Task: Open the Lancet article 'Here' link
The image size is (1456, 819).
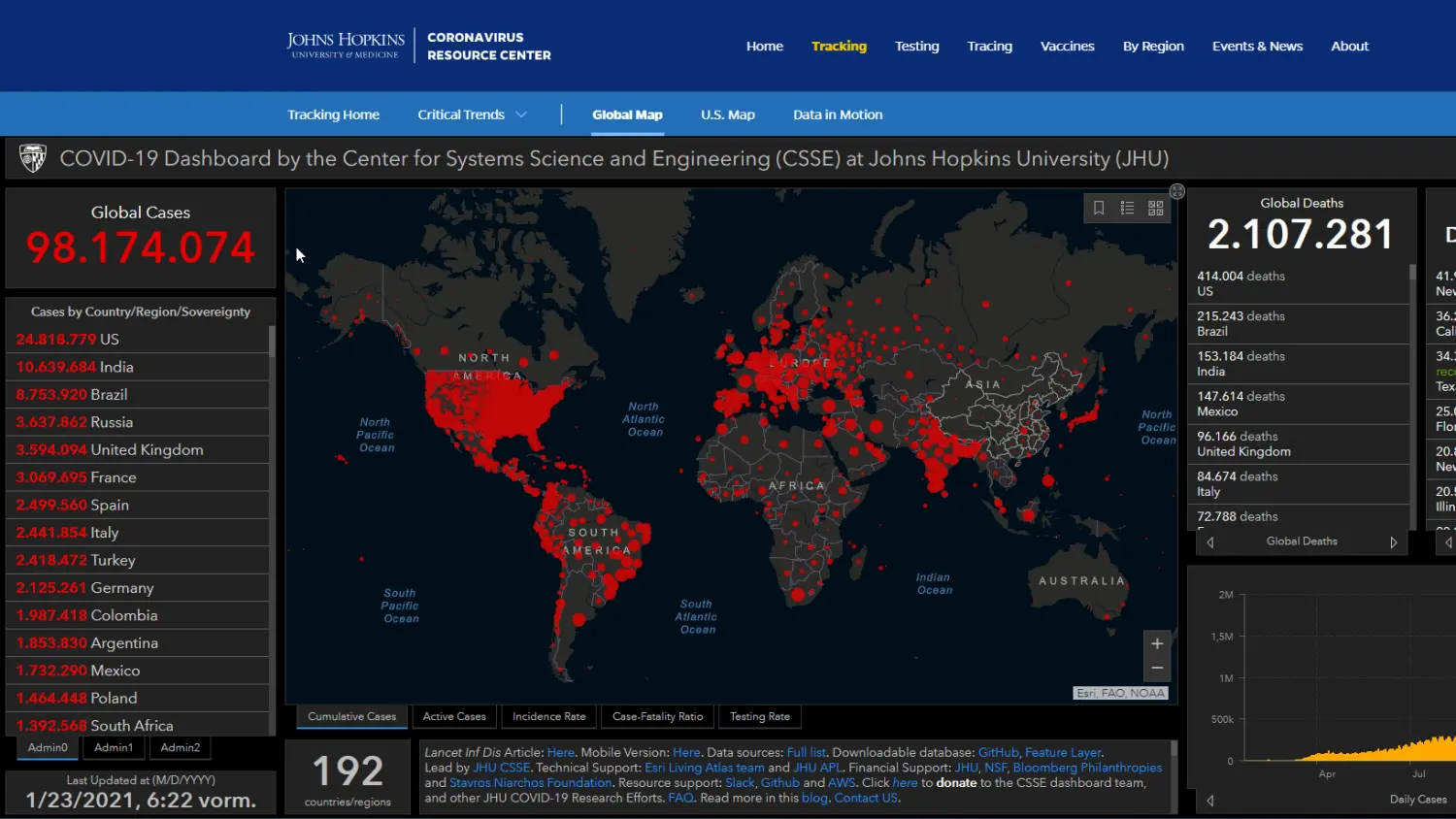Action: [x=560, y=753]
